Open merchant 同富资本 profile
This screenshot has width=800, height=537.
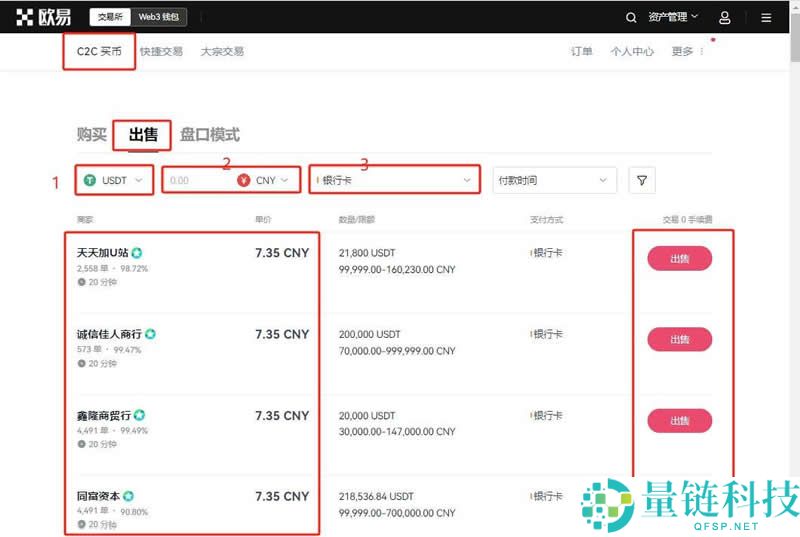click(x=98, y=496)
